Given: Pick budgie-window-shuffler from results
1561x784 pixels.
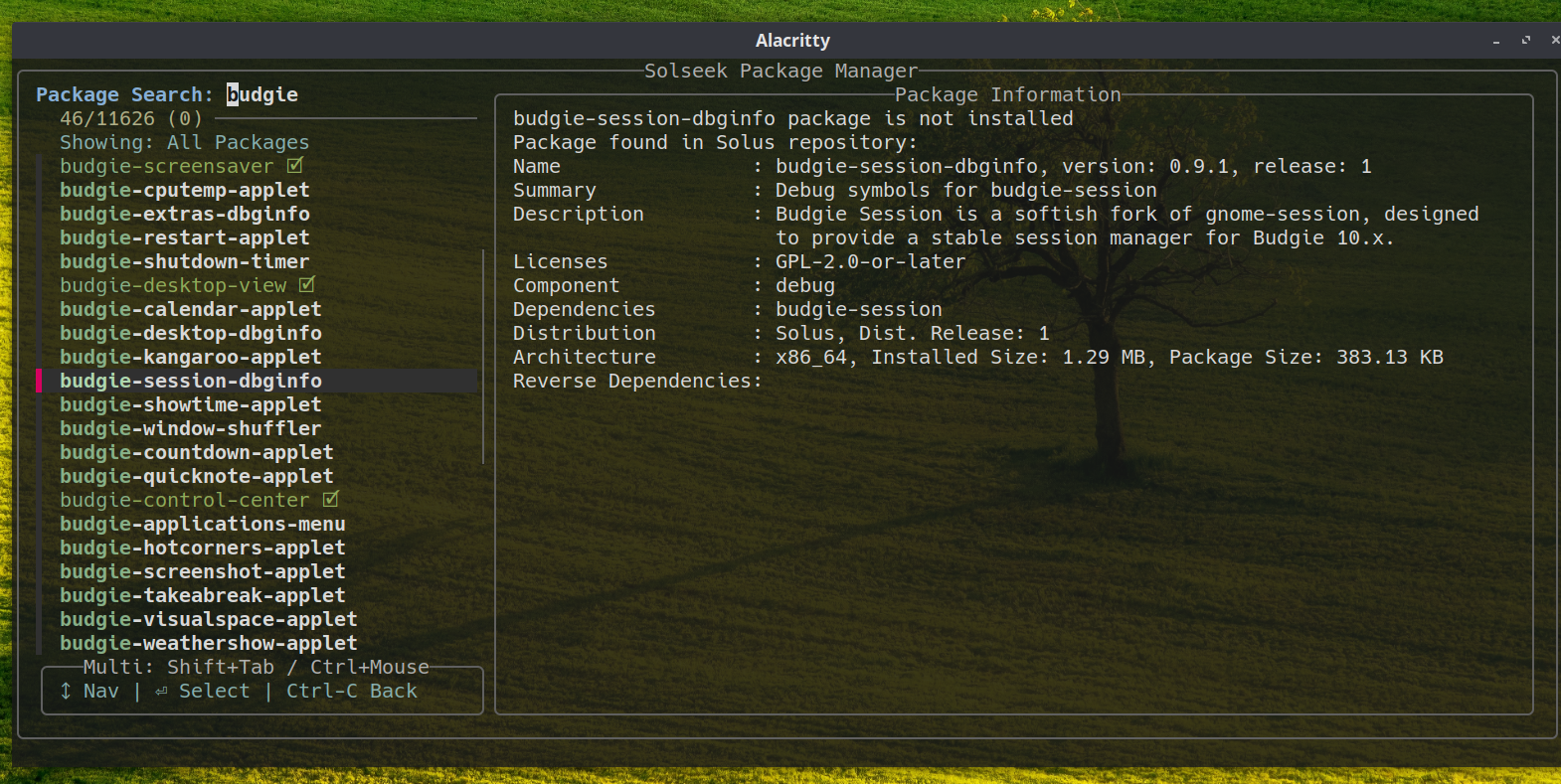Looking at the screenshot, I should pyautogui.click(x=190, y=428).
